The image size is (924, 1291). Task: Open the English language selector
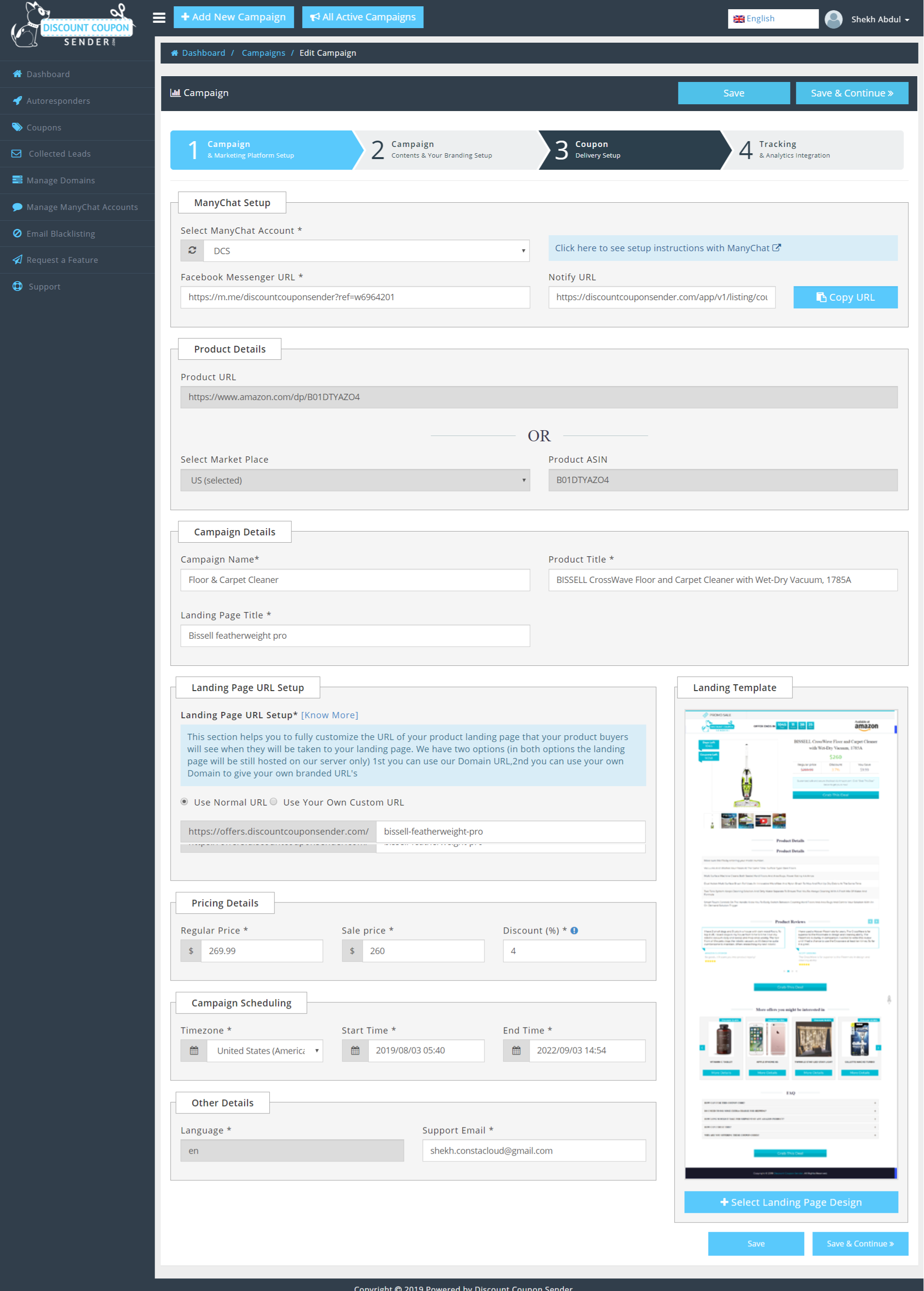point(772,19)
